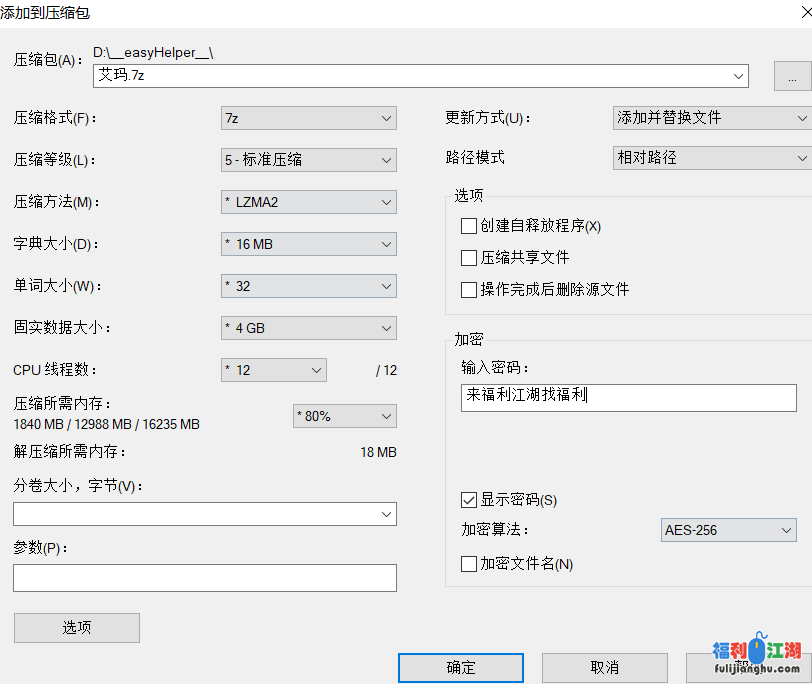Enable the encrypt file names checkbox
Screen dimensions: 812x684
click(x=469, y=564)
